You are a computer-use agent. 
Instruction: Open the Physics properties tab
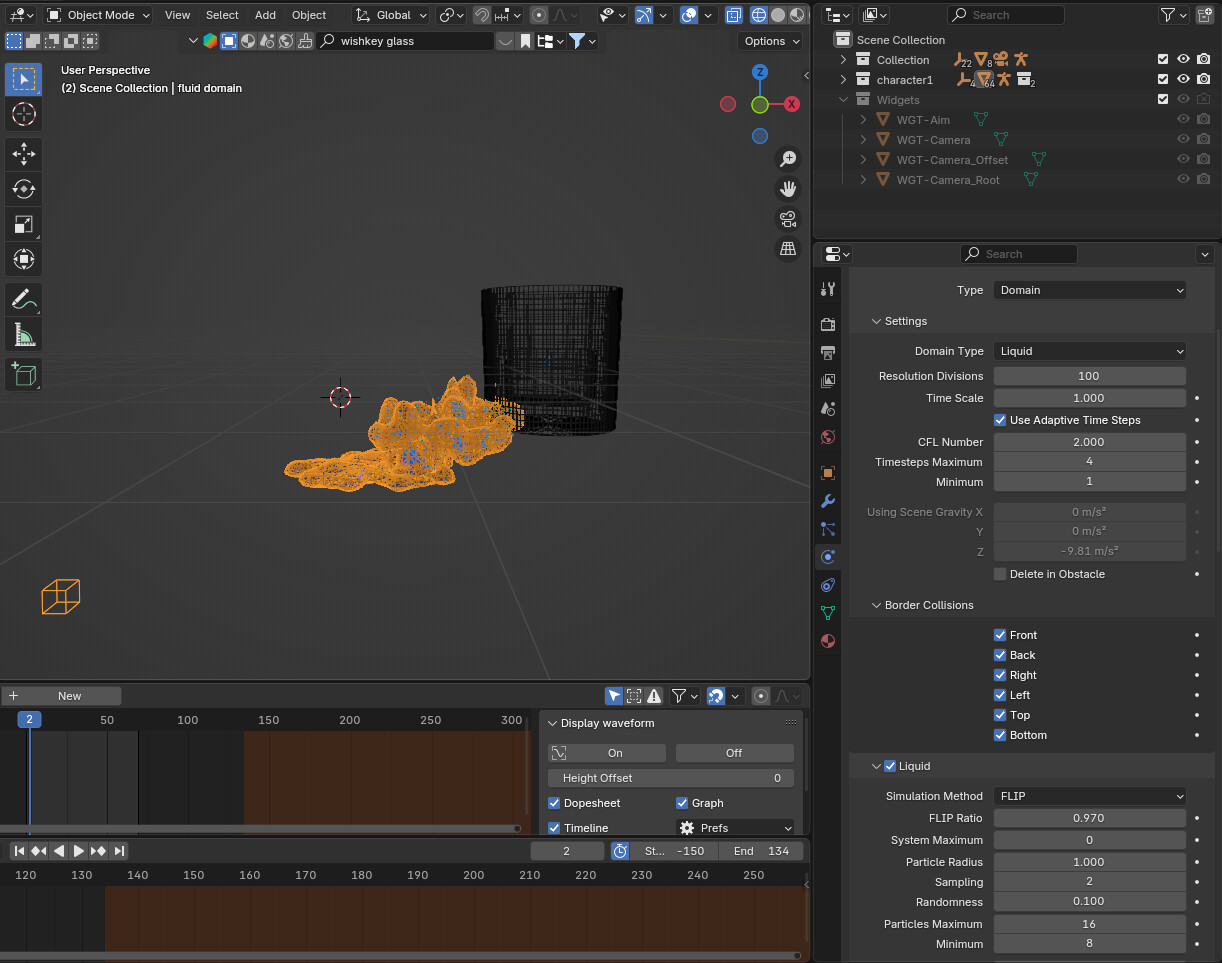pyautogui.click(x=827, y=557)
